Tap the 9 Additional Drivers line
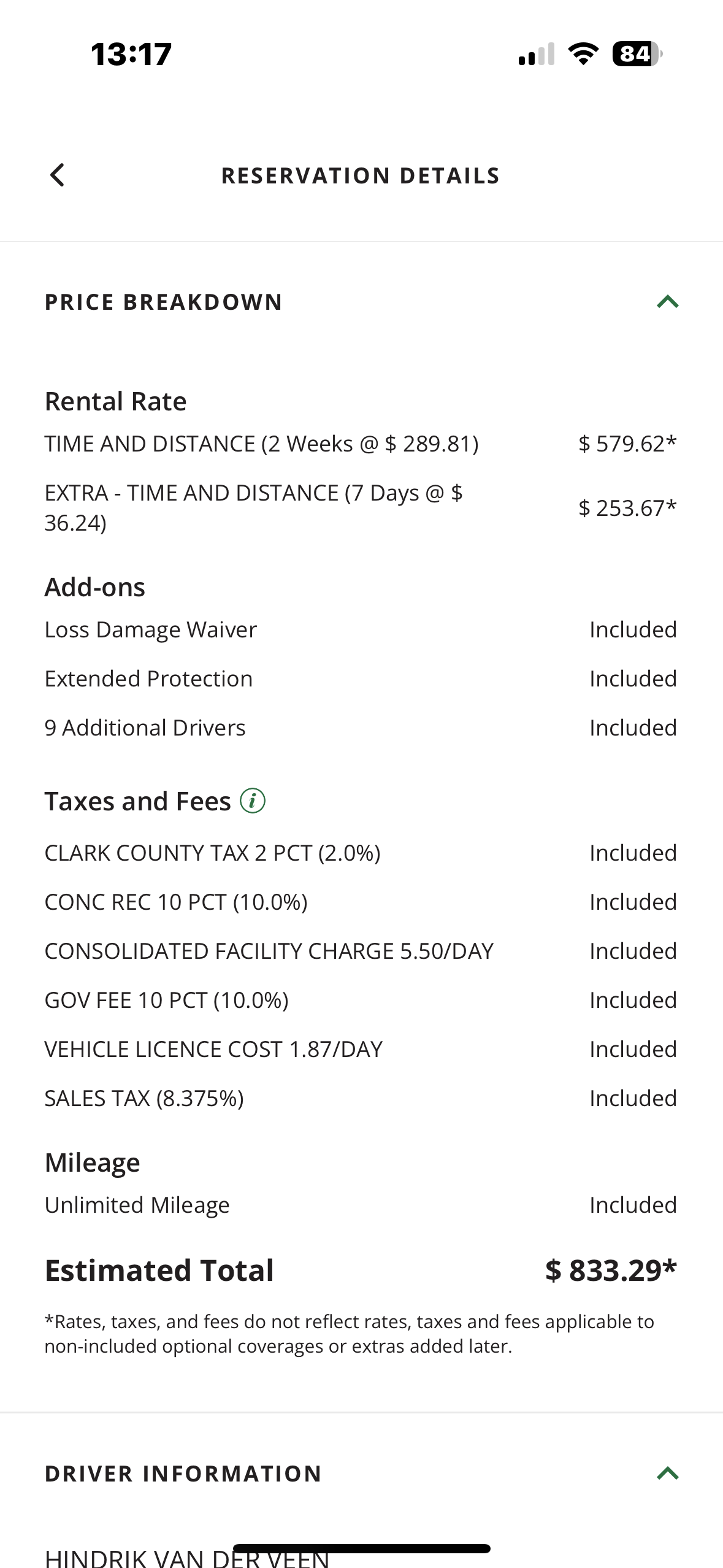Screen dimensions: 723x1568 (145, 728)
